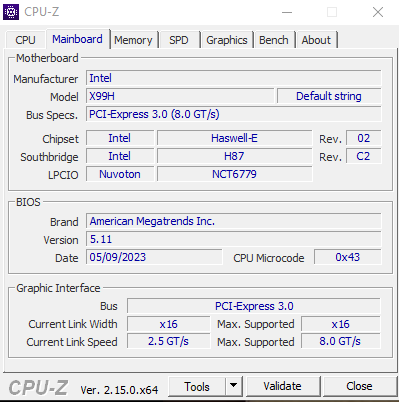
Task: Click the CPU-Z app icon in title bar
Action: pos(11,12)
